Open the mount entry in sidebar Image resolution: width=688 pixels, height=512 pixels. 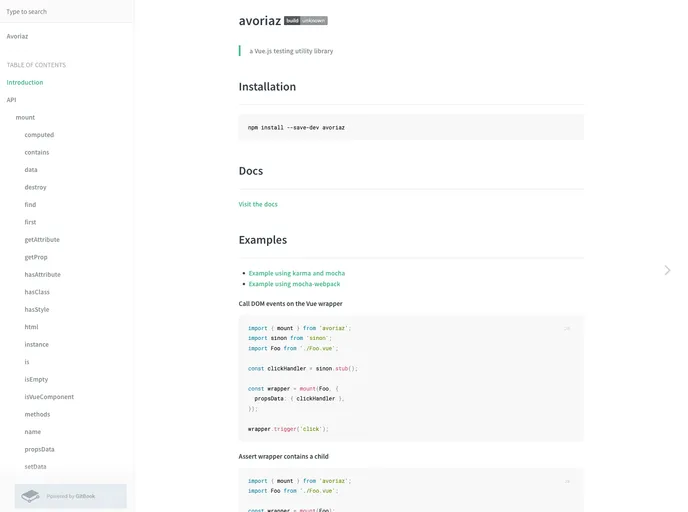coord(25,117)
